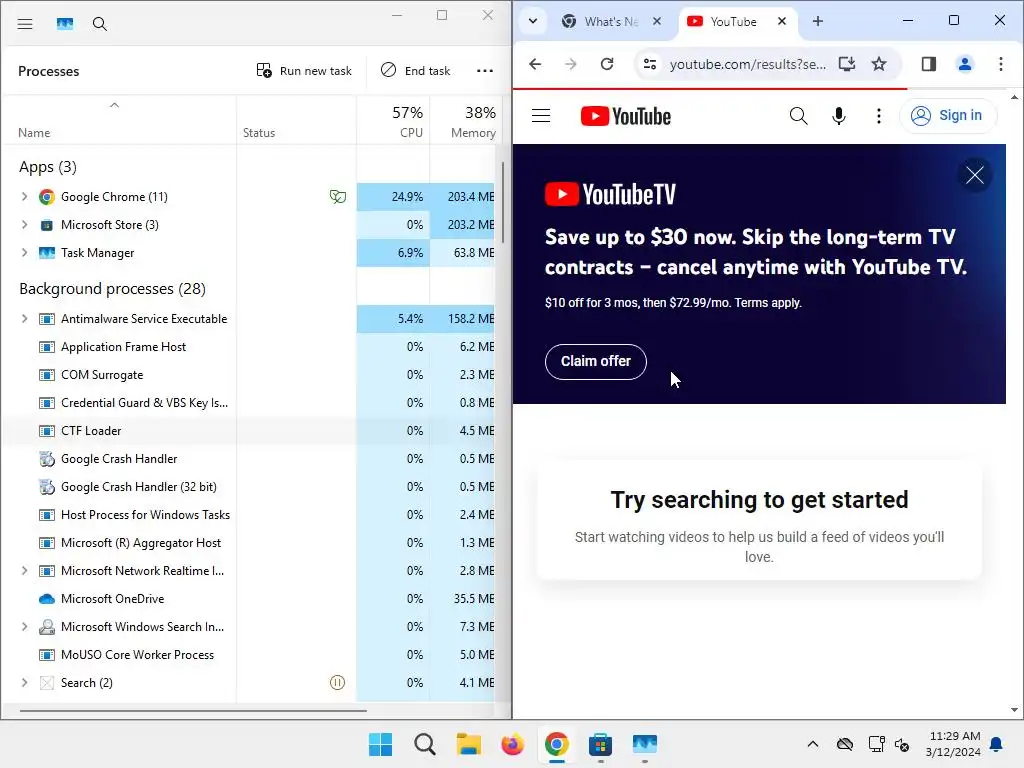
Task: Select Google Crash Handler (32 bit) icon
Action: 46,487
